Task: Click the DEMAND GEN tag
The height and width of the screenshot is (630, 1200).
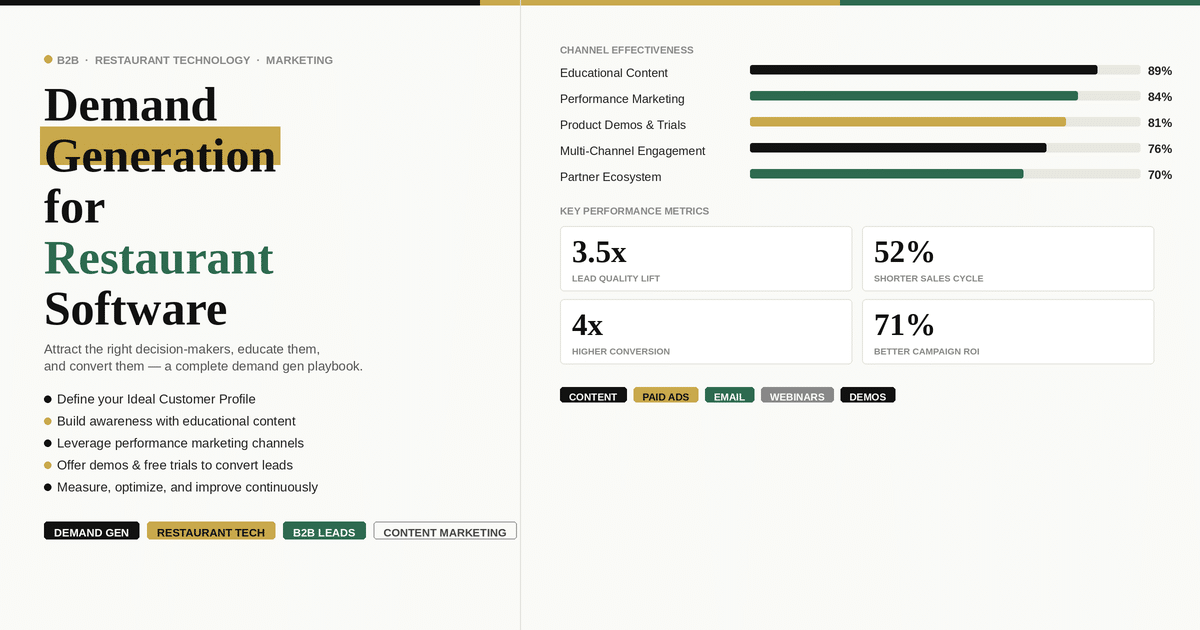Action: click(91, 531)
